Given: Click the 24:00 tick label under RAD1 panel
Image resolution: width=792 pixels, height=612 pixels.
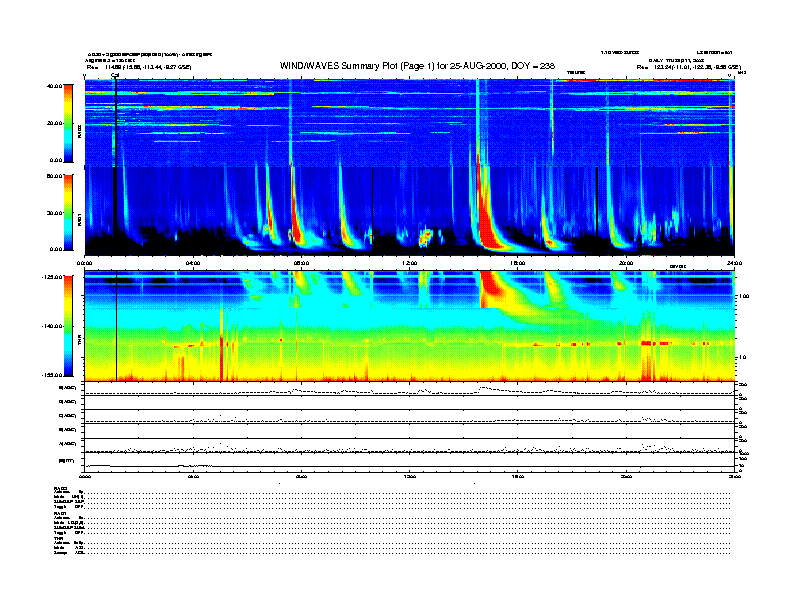Looking at the screenshot, I should (734, 263).
